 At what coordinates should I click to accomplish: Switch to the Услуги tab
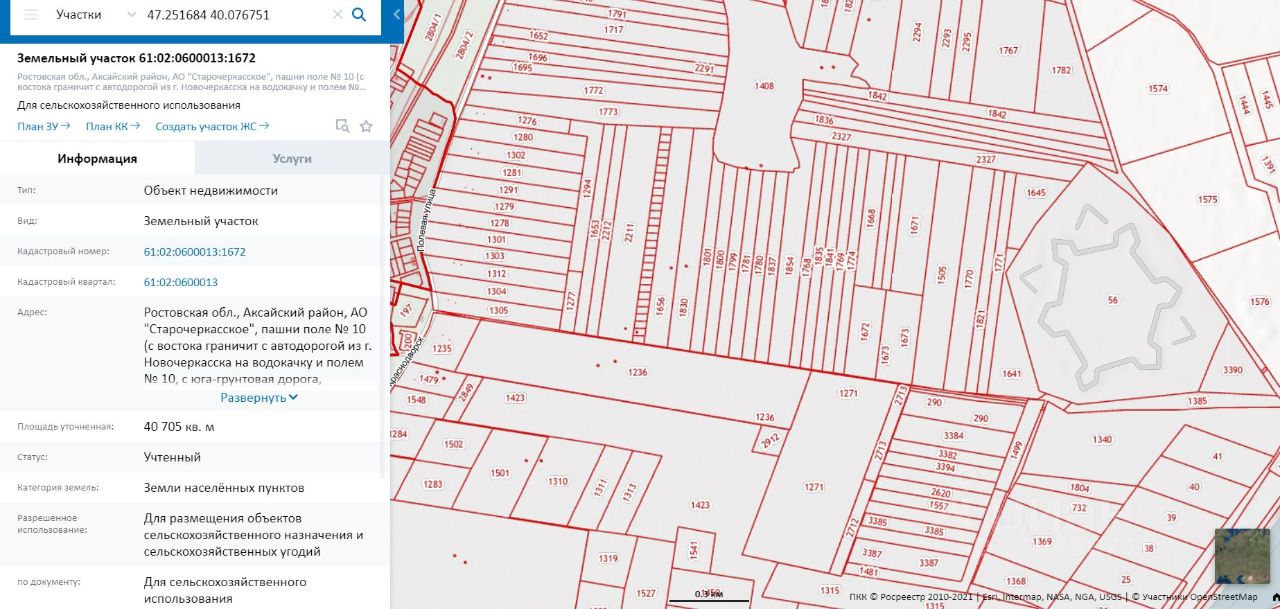click(x=292, y=159)
